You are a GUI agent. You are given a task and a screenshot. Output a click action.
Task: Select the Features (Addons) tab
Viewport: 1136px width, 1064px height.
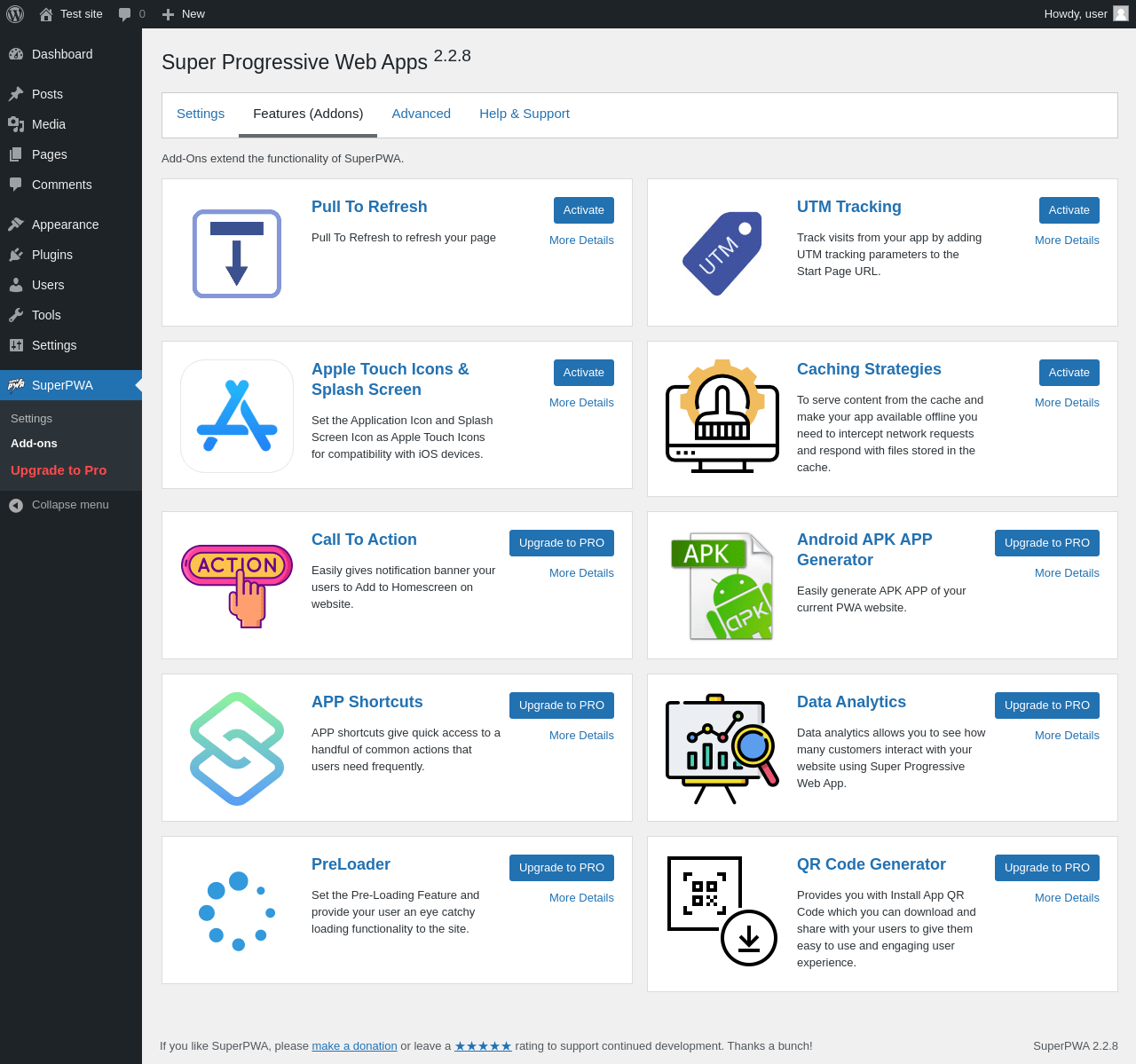tap(308, 114)
